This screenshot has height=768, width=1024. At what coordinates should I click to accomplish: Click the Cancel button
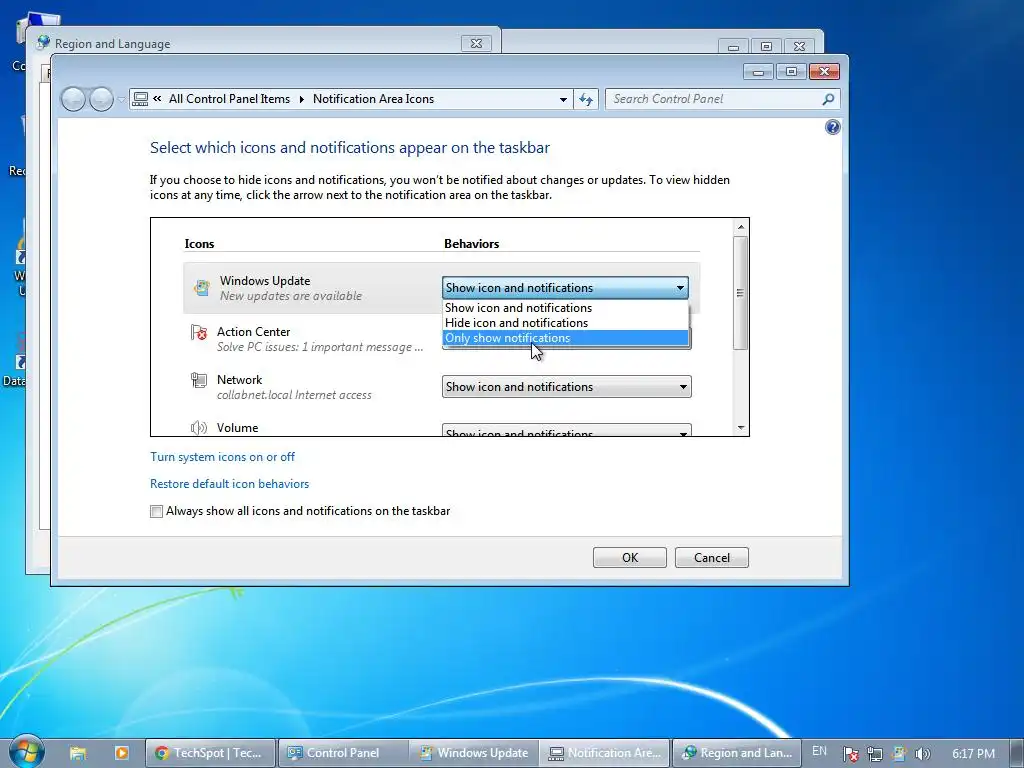(x=712, y=558)
